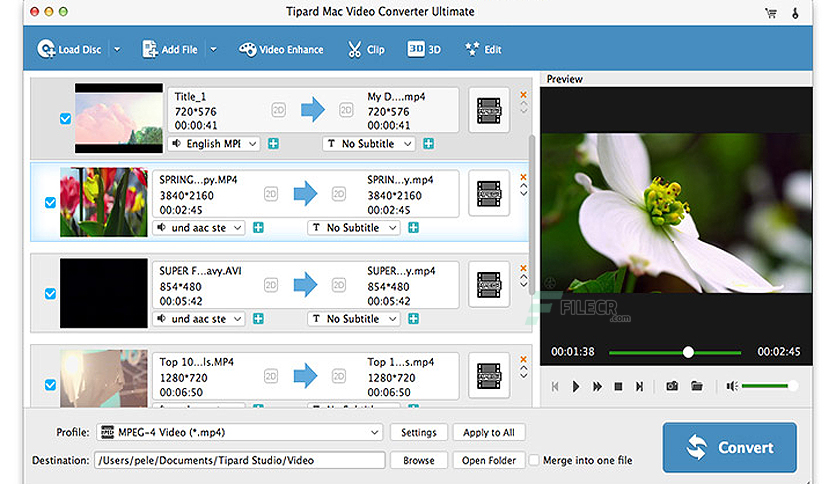Click the preview volume slider
Image resolution: width=836 pixels, height=484 pixels.
pos(769,386)
